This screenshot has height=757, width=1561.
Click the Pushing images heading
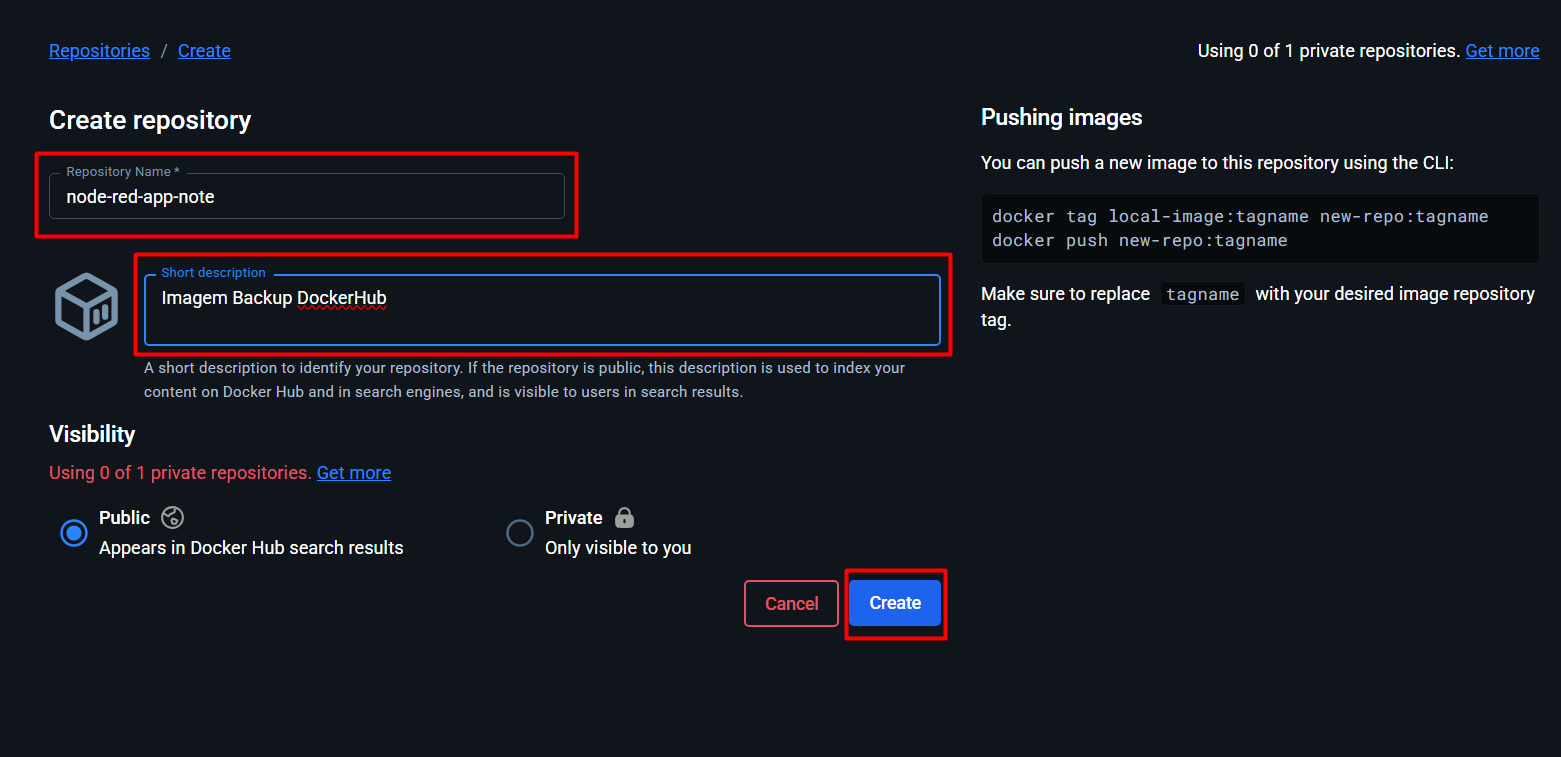(x=1061, y=118)
